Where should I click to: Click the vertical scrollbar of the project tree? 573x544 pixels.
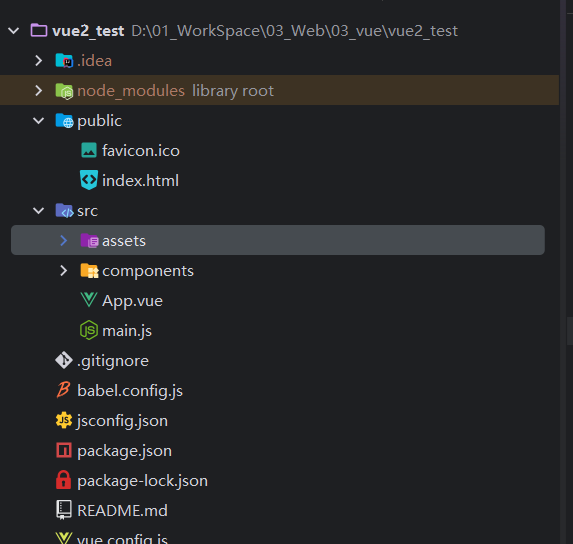[569, 331]
